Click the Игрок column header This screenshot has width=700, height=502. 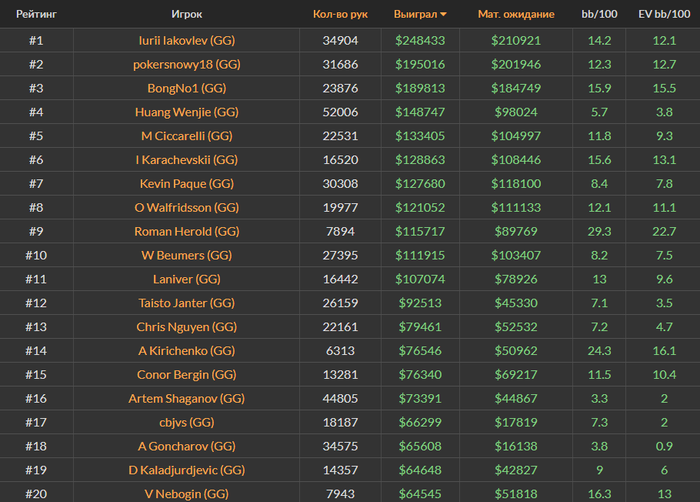187,14
